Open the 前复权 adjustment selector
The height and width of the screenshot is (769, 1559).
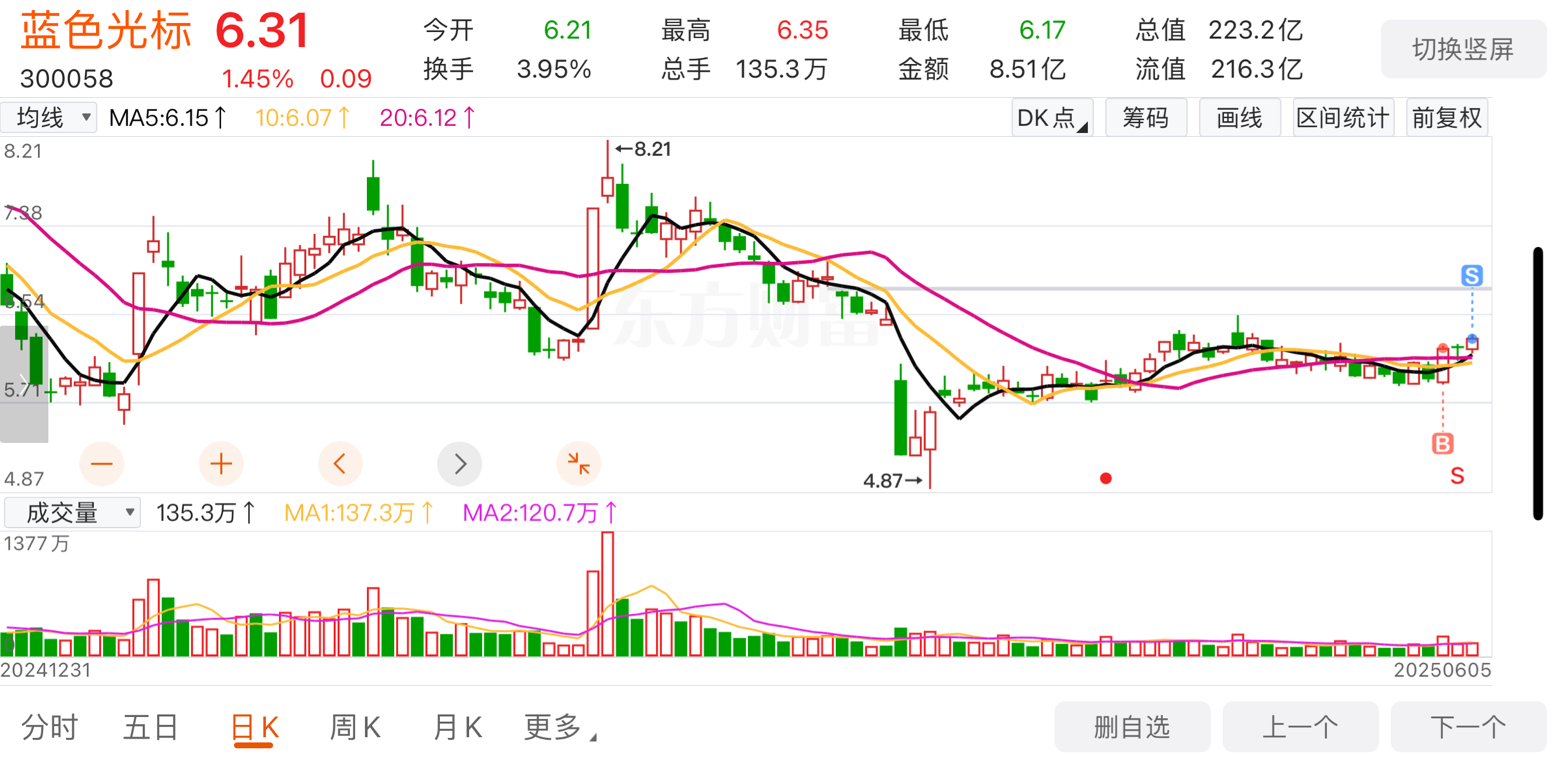[1446, 118]
